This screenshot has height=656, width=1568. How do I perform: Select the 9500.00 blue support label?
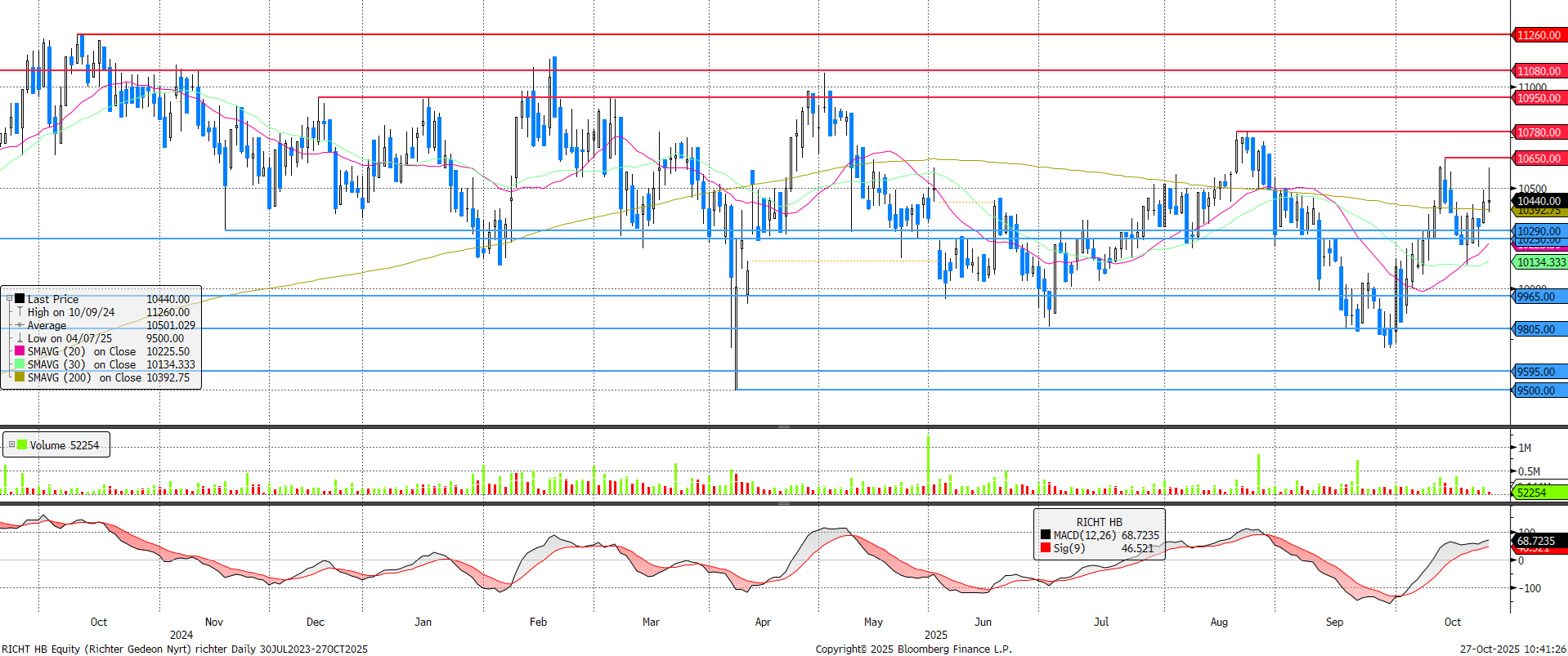click(x=1535, y=390)
